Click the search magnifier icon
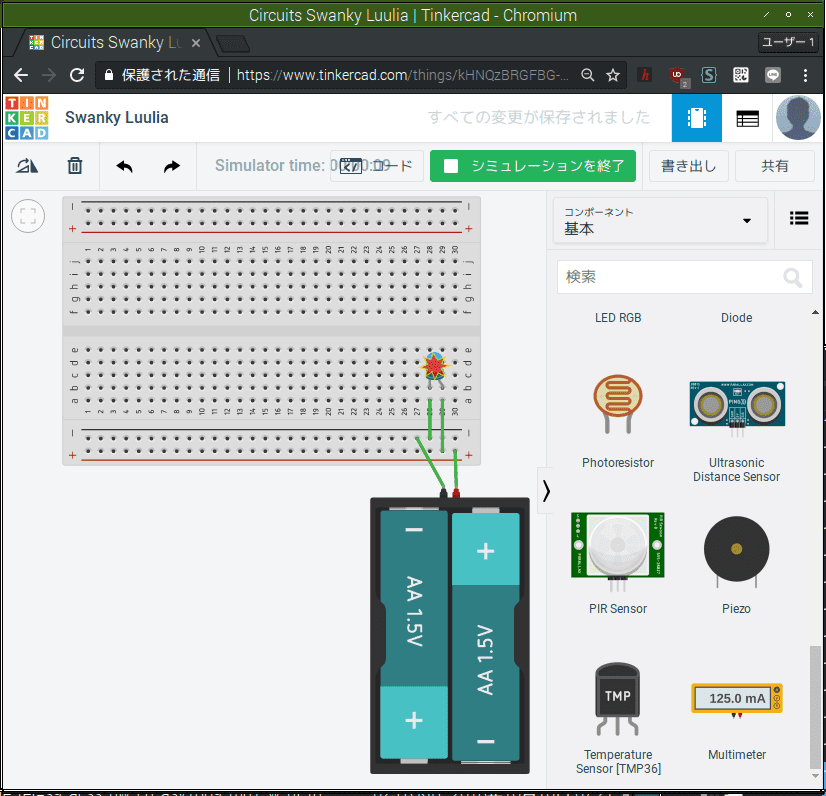826x796 pixels. coord(792,277)
